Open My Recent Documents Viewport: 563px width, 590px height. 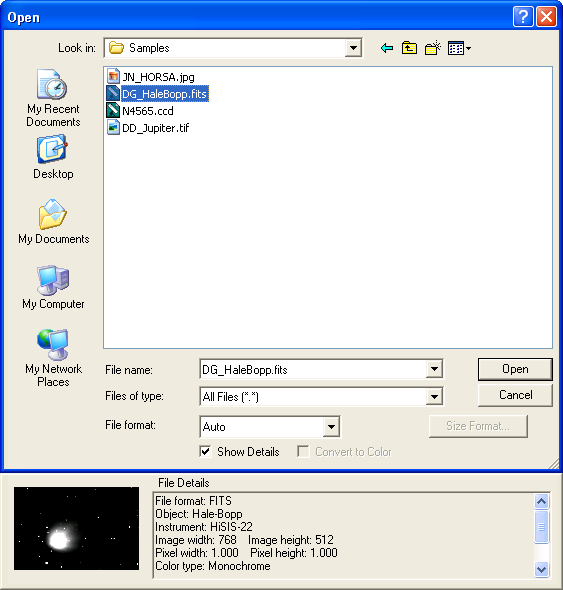click(x=53, y=98)
